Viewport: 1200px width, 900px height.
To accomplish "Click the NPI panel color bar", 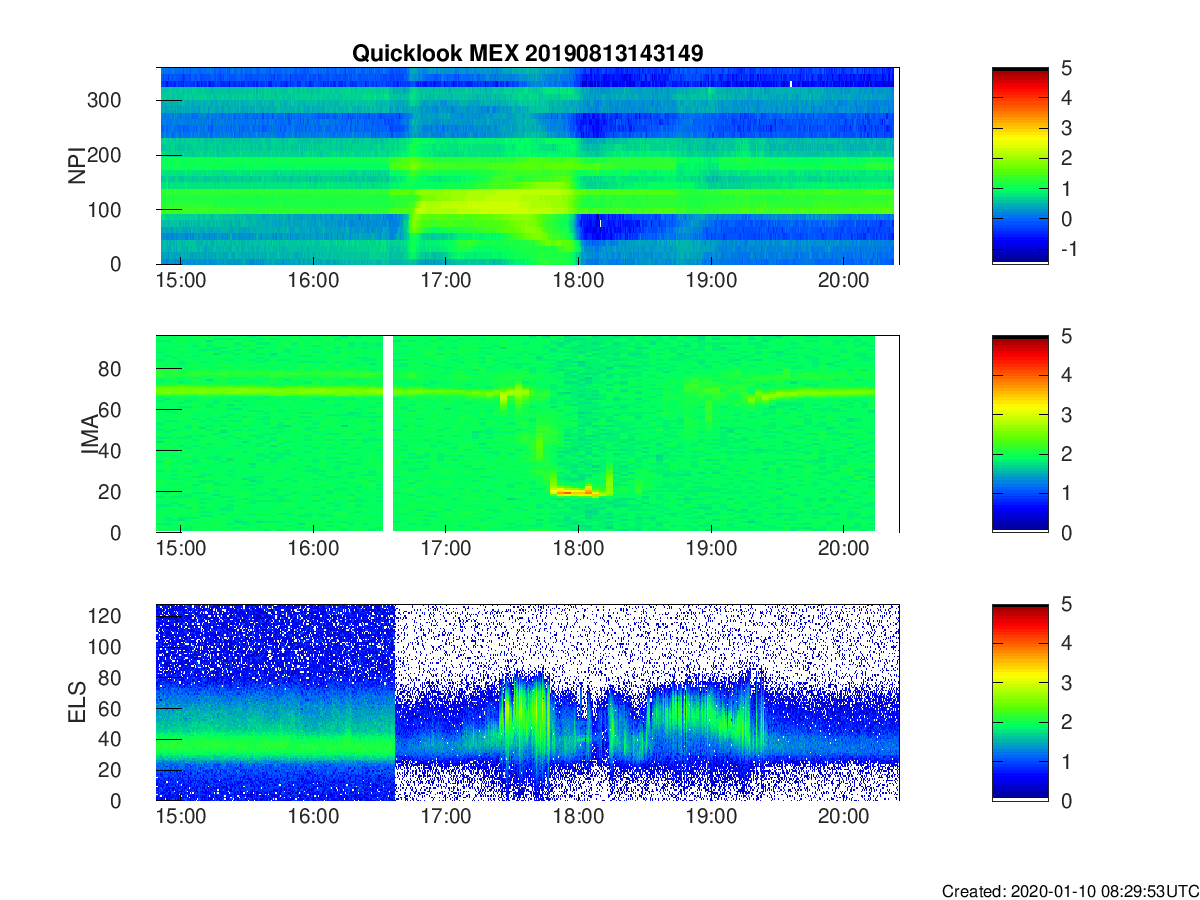I will pos(1020,166).
